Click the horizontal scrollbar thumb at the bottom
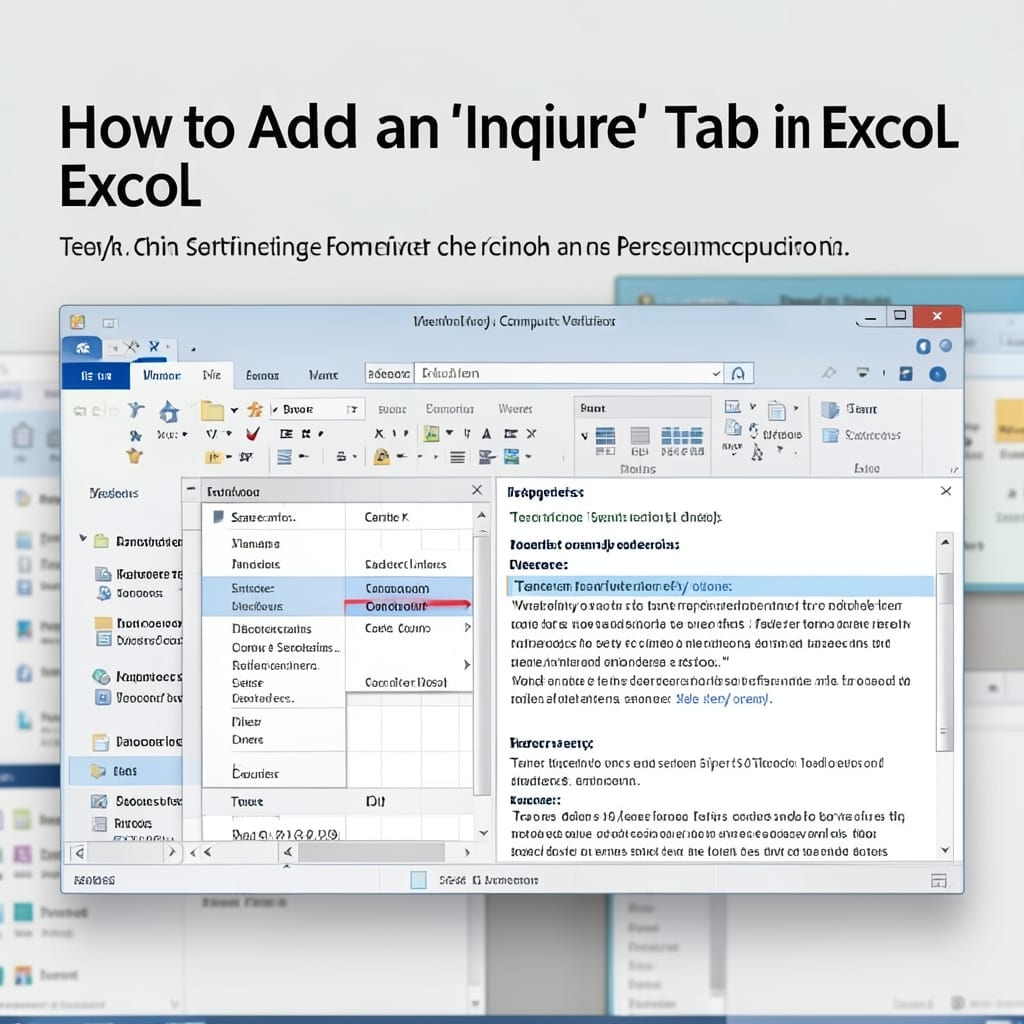Screen dimensions: 1024x1024 click(371, 852)
